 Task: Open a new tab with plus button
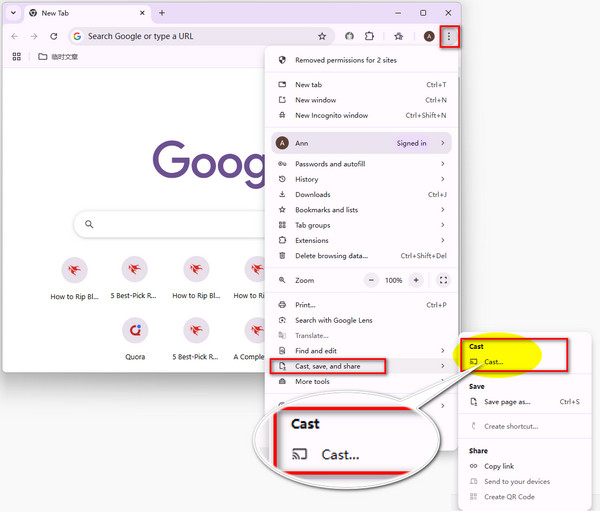tap(162, 13)
